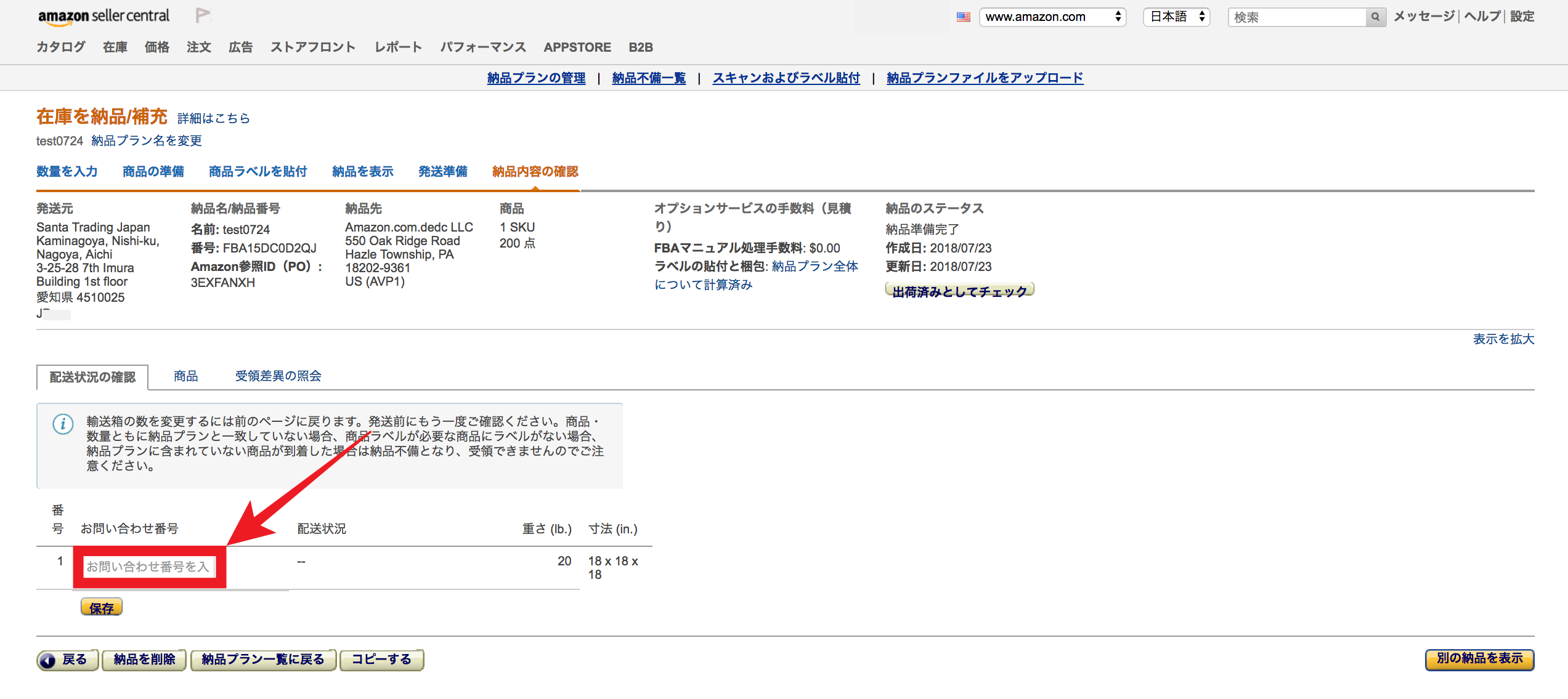Image resolution: width=1568 pixels, height=699 pixels.
Task: Click 納品プラン一覧に戻る button
Action: point(263,660)
